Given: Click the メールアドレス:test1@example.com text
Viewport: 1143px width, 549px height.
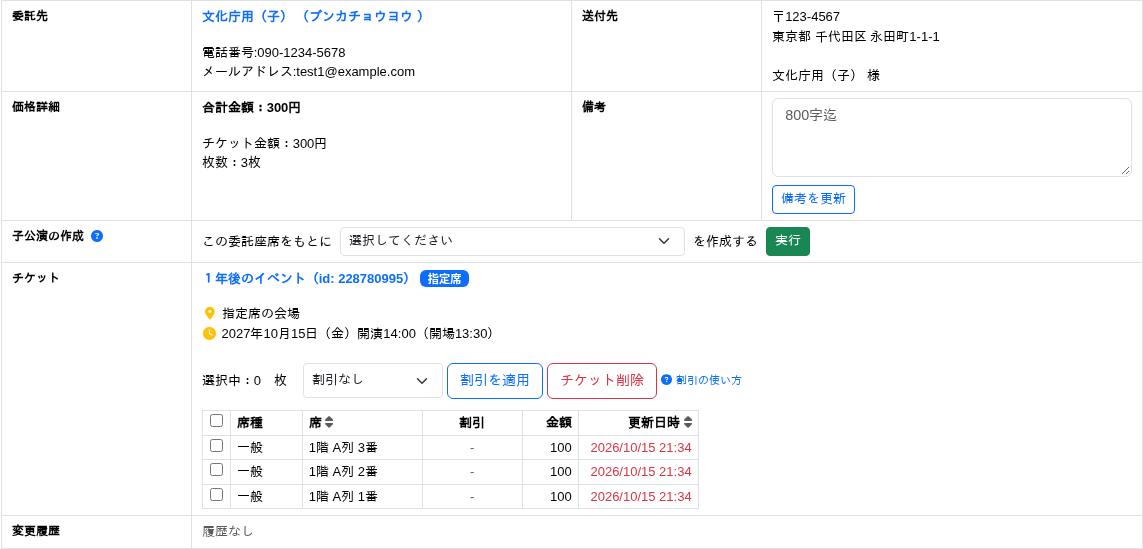Looking at the screenshot, I should [x=308, y=71].
